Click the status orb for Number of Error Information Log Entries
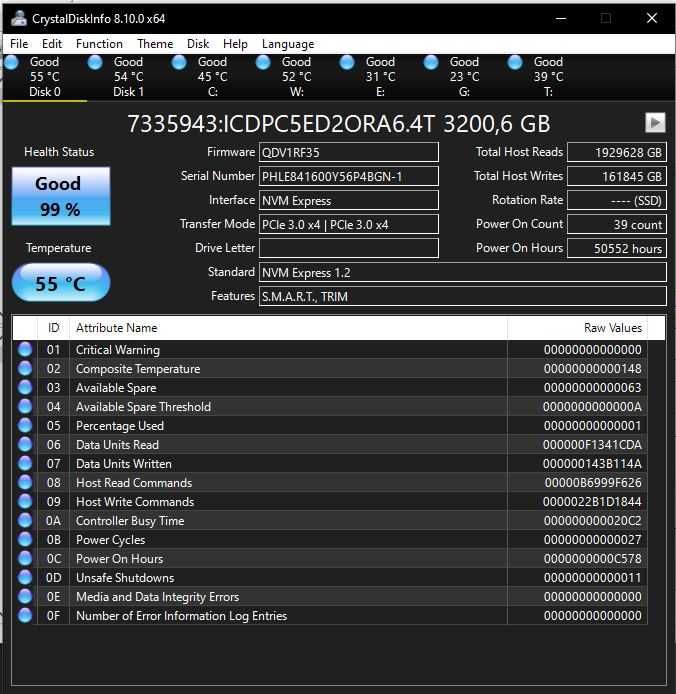 (x=25, y=616)
